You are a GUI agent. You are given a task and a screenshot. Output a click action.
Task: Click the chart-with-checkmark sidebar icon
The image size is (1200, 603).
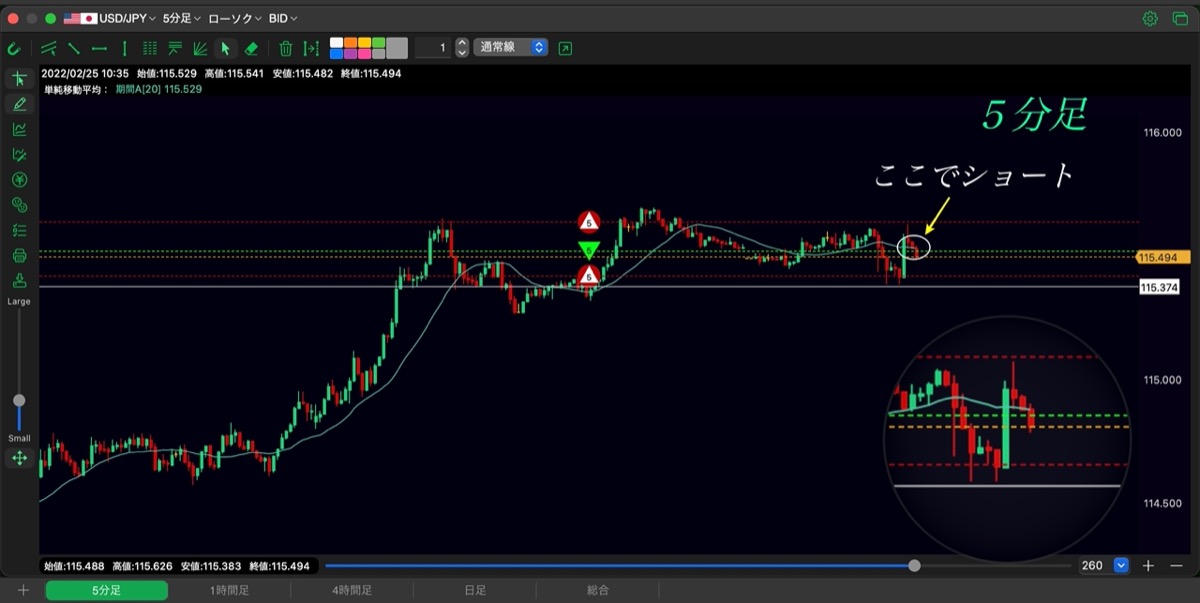point(19,154)
